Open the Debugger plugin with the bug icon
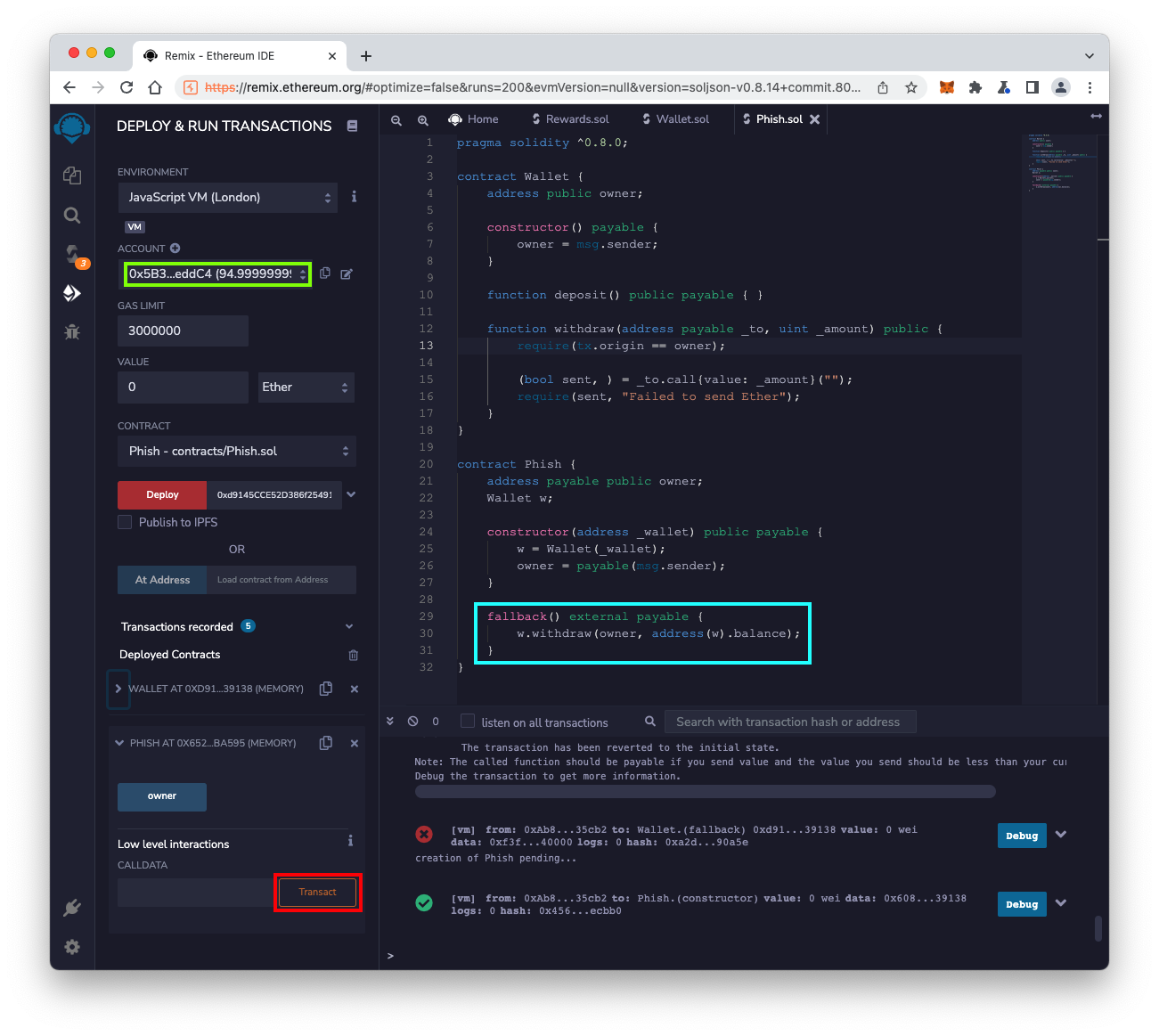This screenshot has width=1159, height=1036. click(72, 332)
